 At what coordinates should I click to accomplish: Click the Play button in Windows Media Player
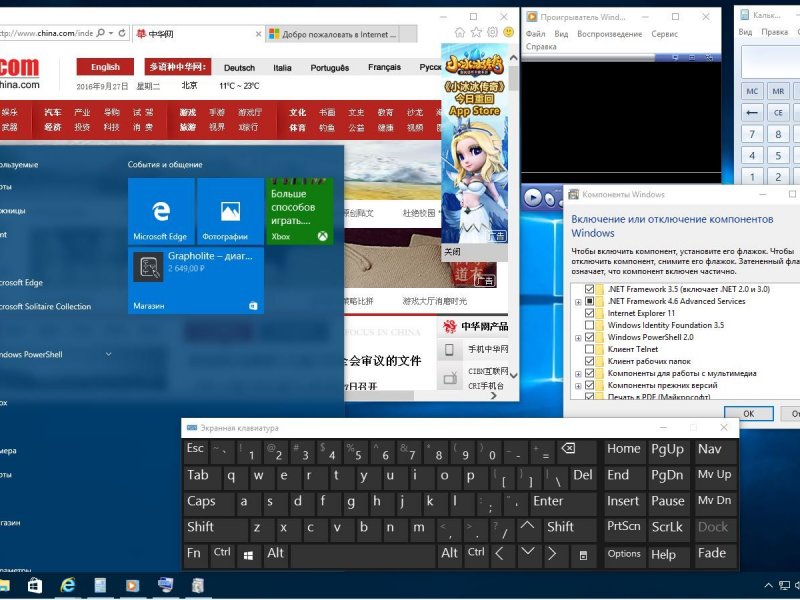pyautogui.click(x=532, y=197)
